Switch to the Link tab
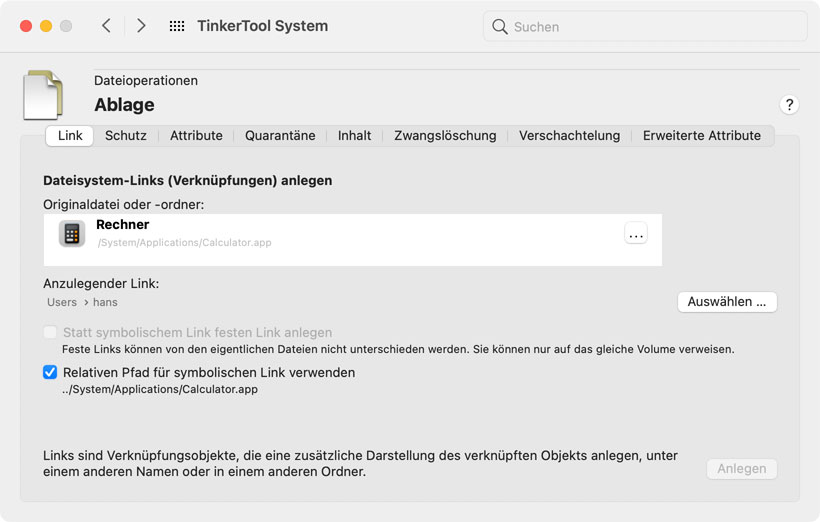Image resolution: width=820 pixels, height=522 pixels. 70,135
